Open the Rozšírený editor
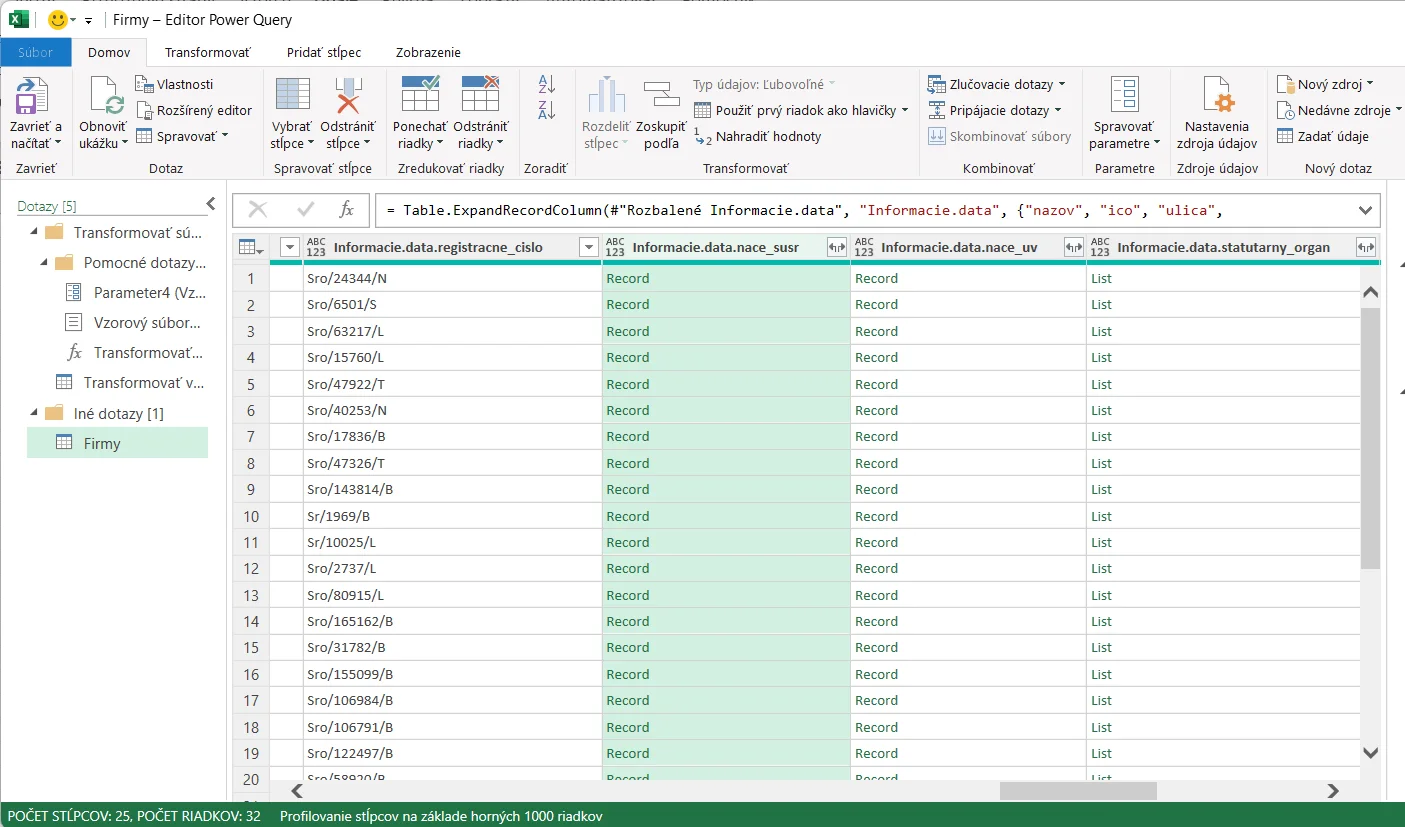 pyautogui.click(x=194, y=110)
